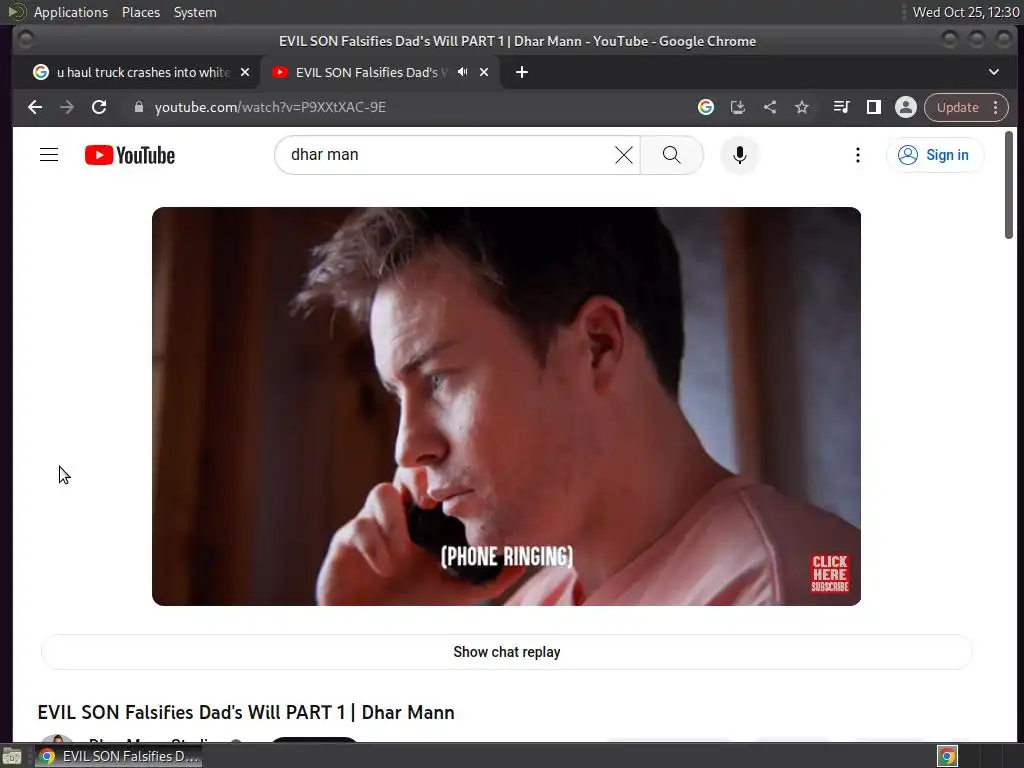The width and height of the screenshot is (1024, 768).
Task: Go to the YouTube home logo
Action: tap(130, 155)
